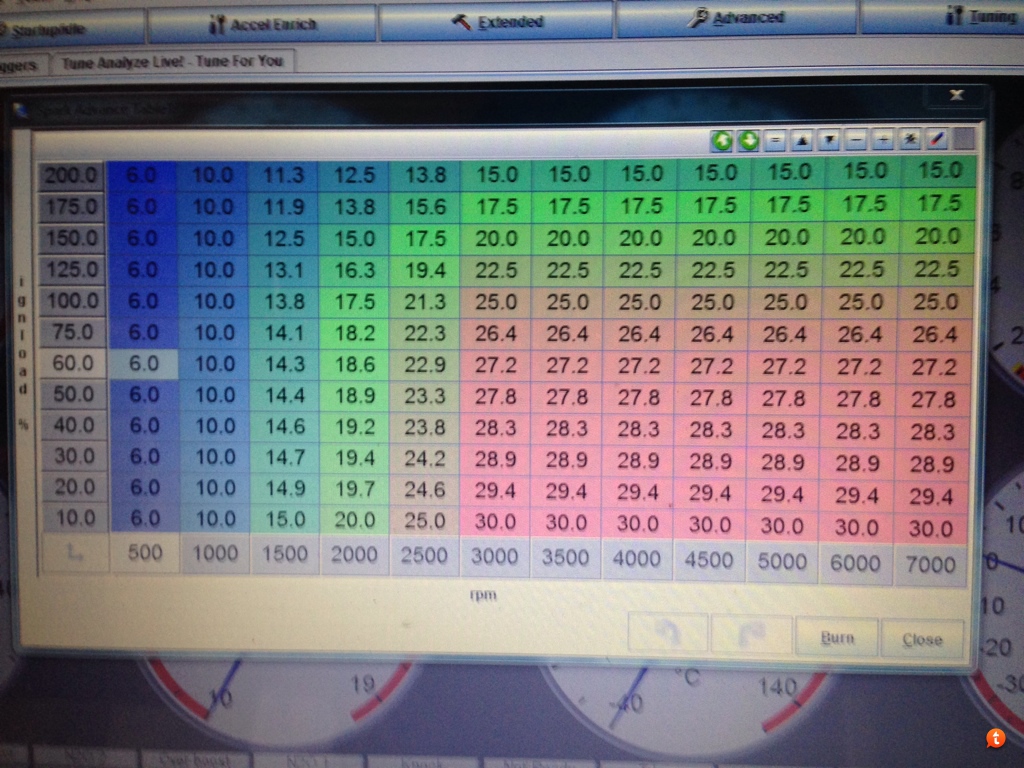Click the greyed-out redo arrow button
This screenshot has width=1024, height=768.
coord(752,634)
